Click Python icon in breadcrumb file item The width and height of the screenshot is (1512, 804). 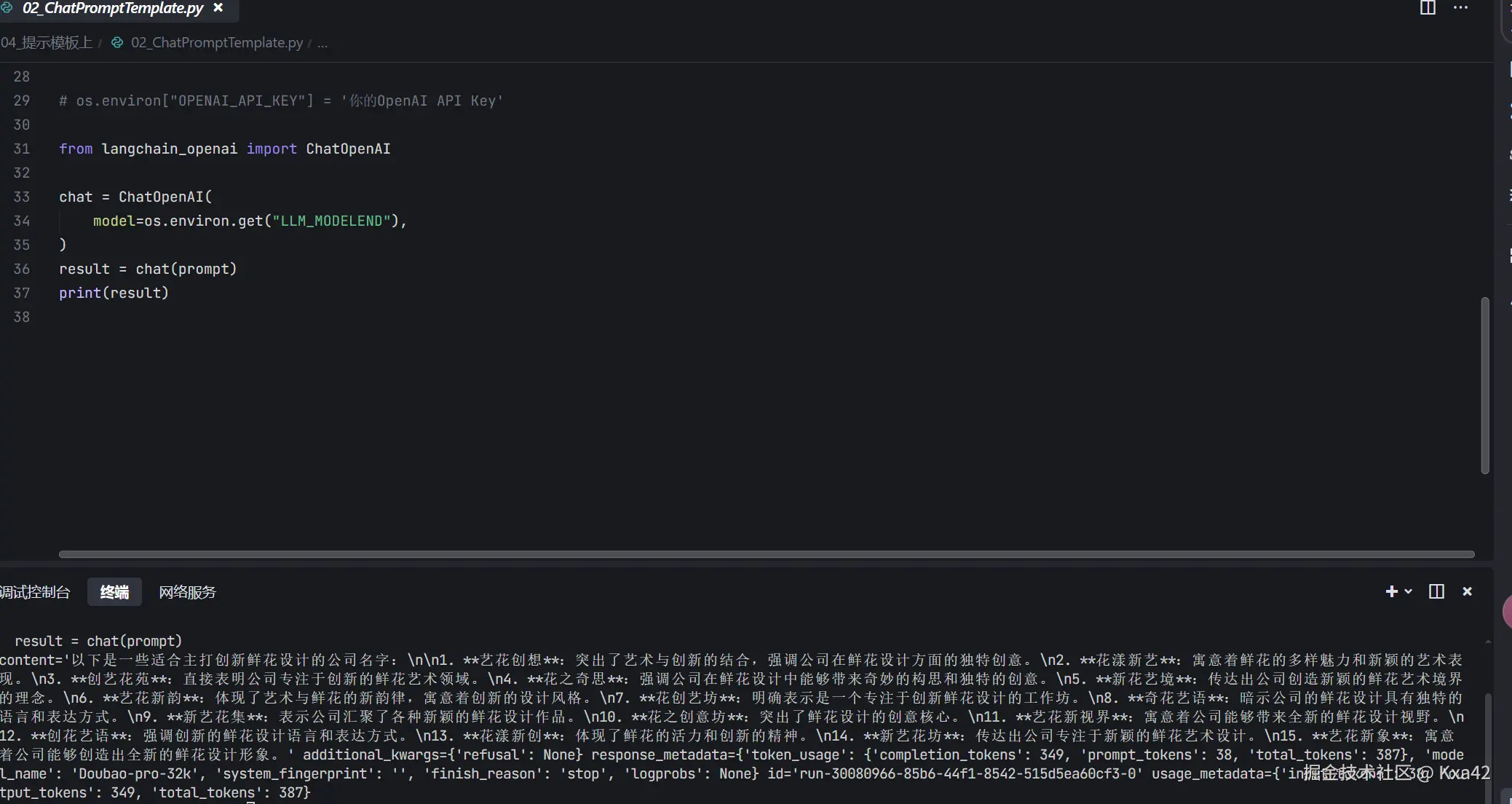pyautogui.click(x=116, y=42)
